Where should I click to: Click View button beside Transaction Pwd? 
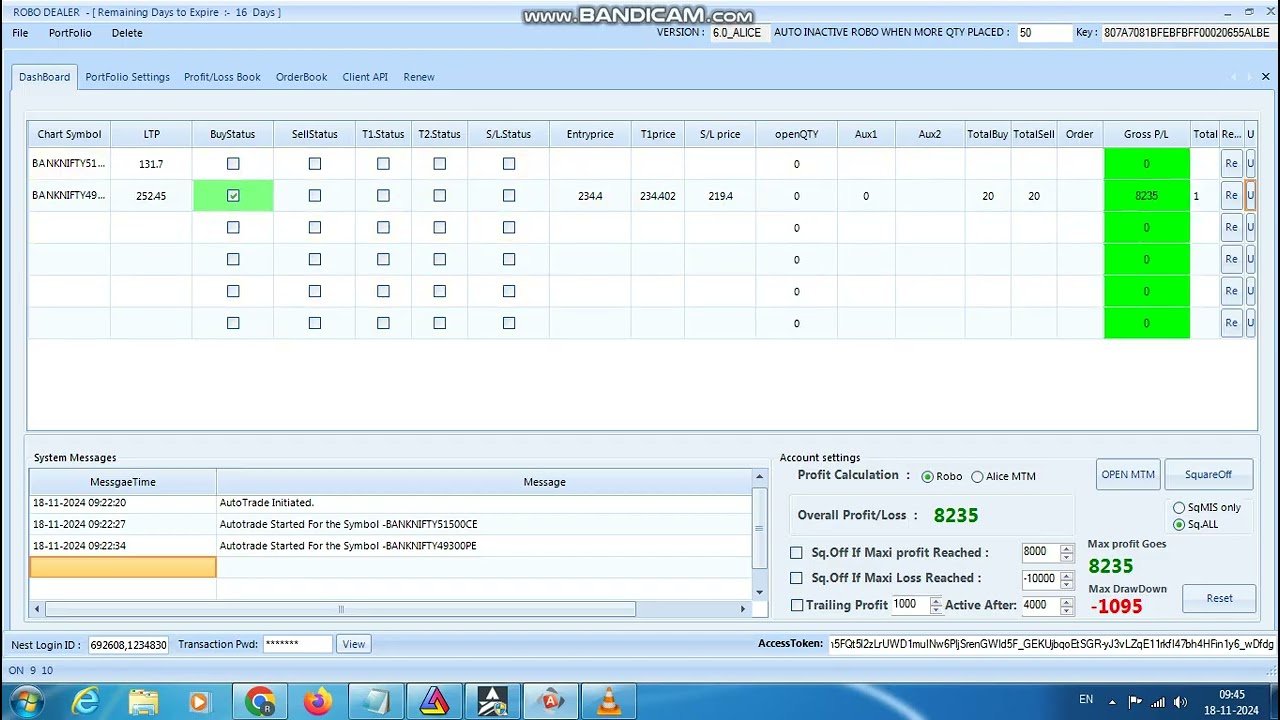tap(354, 644)
